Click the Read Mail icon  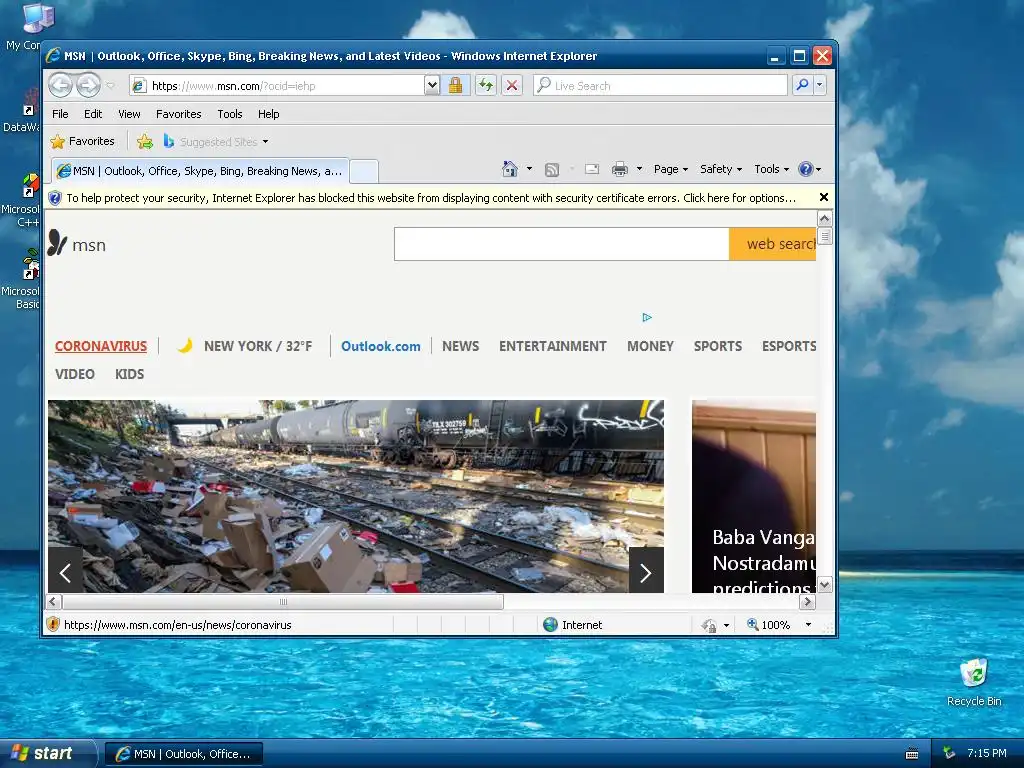(x=592, y=170)
